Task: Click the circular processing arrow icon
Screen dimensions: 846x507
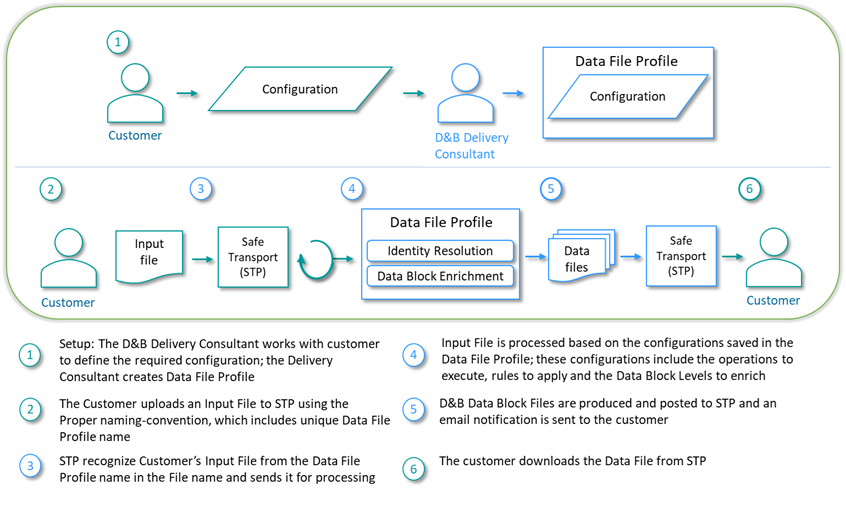Action: (x=316, y=259)
